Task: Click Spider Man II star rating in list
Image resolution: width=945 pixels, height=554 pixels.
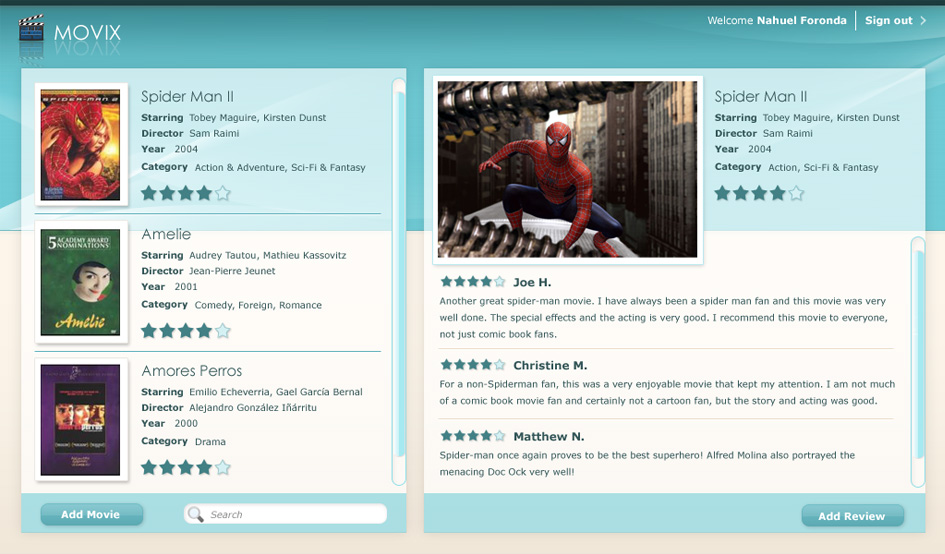Action: (186, 193)
